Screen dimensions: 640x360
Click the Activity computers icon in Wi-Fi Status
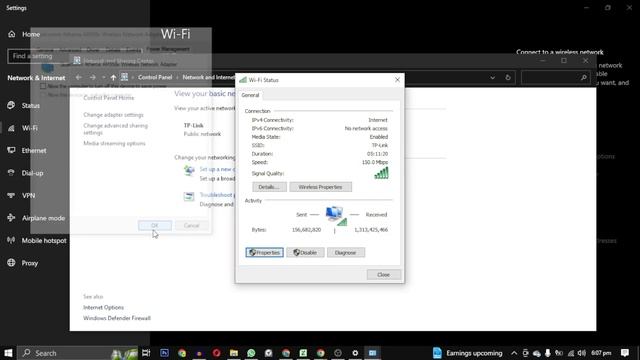336,216
